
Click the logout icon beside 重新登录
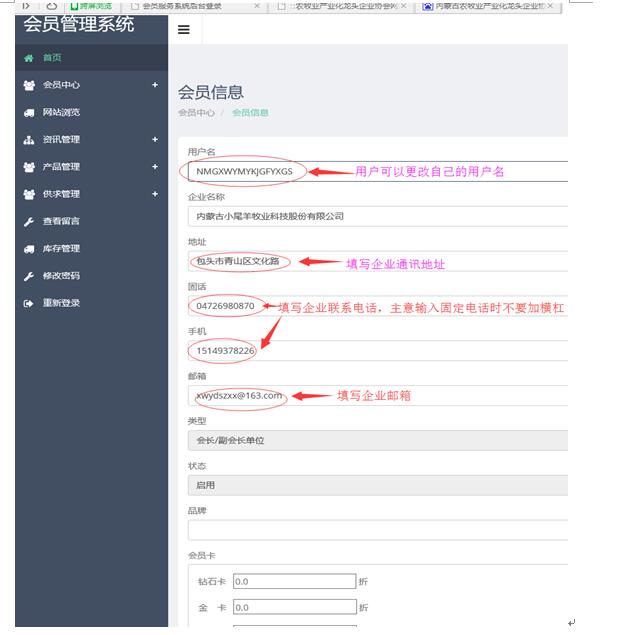28,303
